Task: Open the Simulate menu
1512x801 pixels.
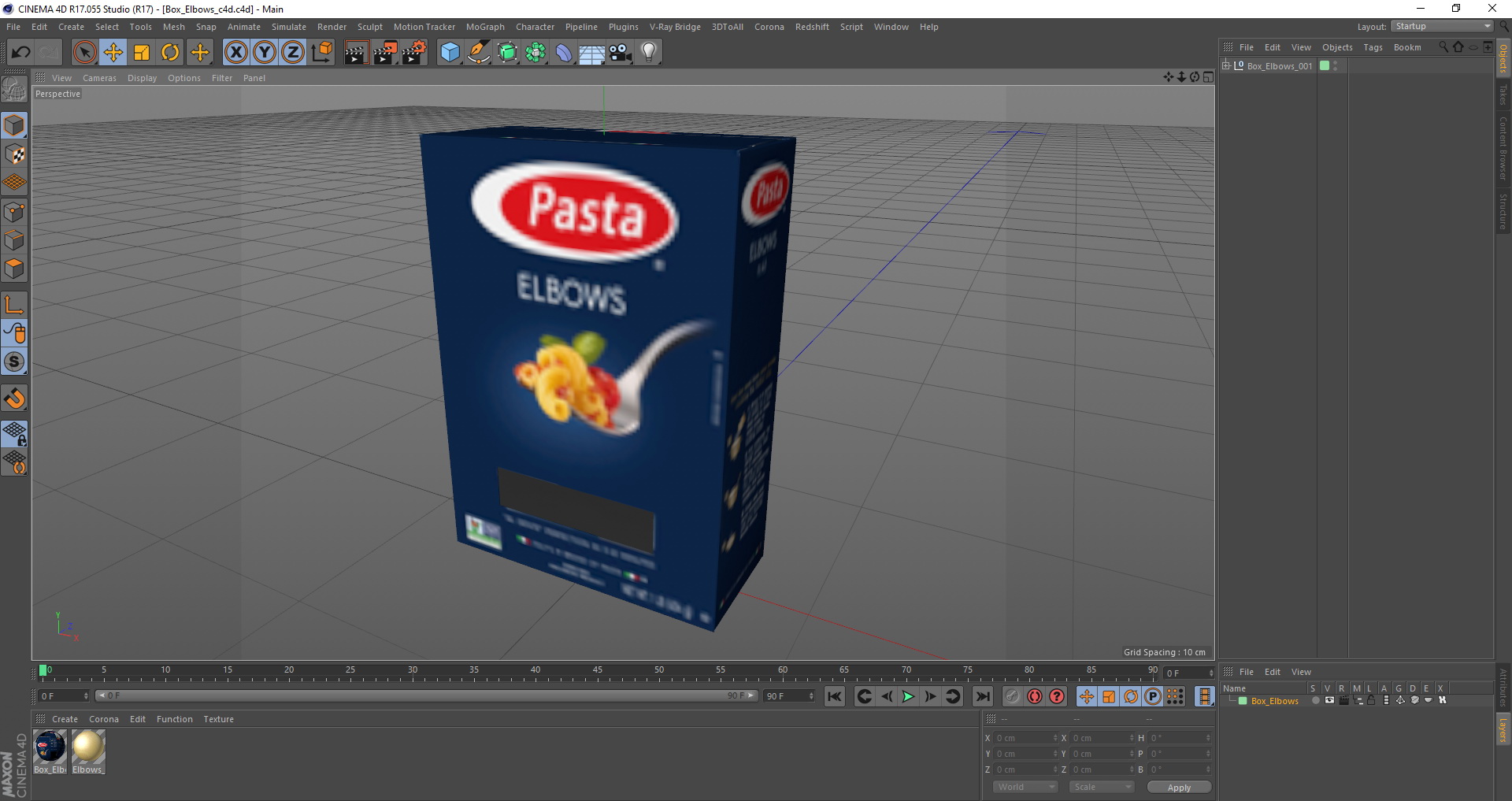Action: (289, 27)
